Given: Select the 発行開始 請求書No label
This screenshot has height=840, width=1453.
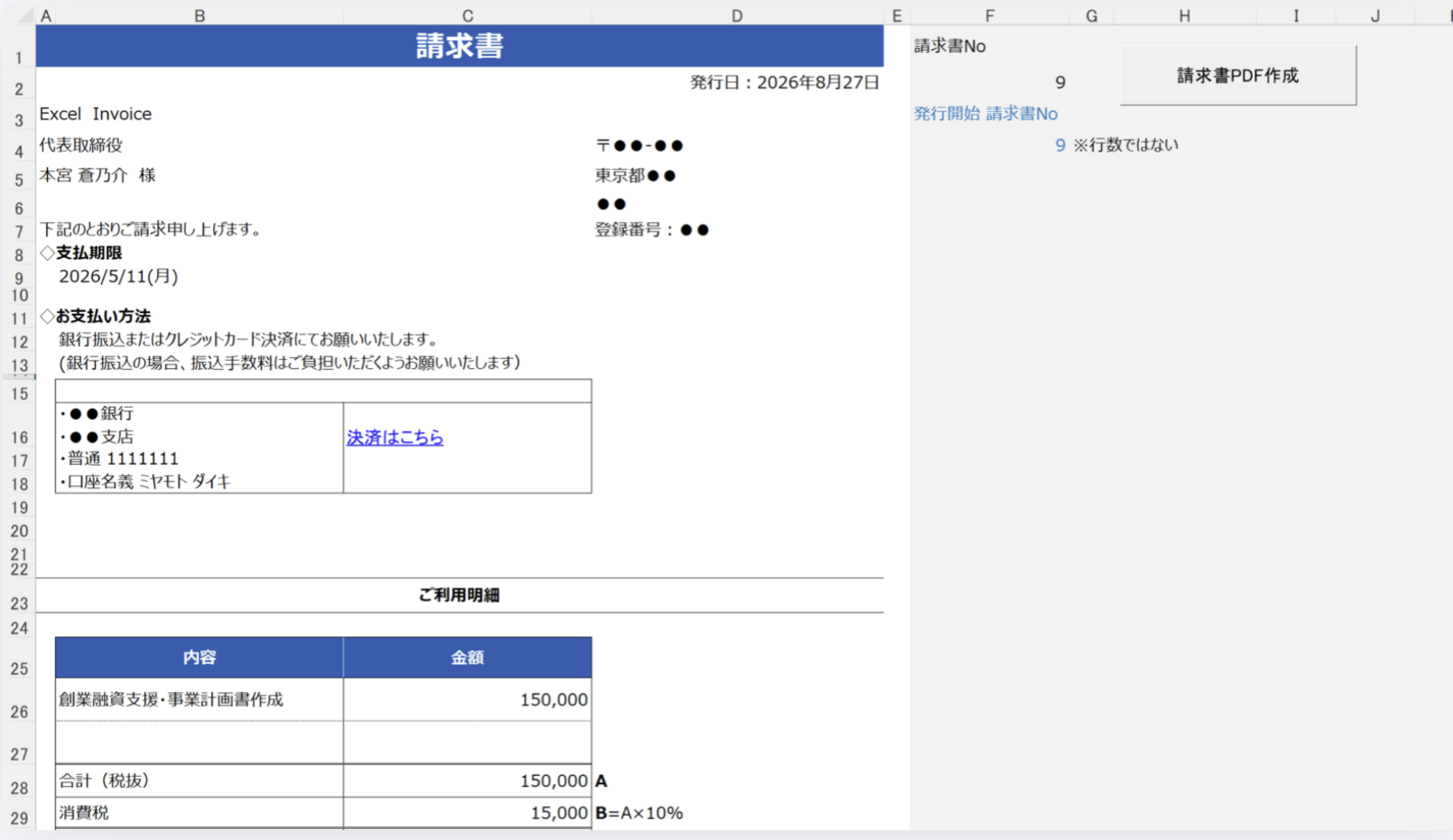Looking at the screenshot, I should click(x=986, y=114).
